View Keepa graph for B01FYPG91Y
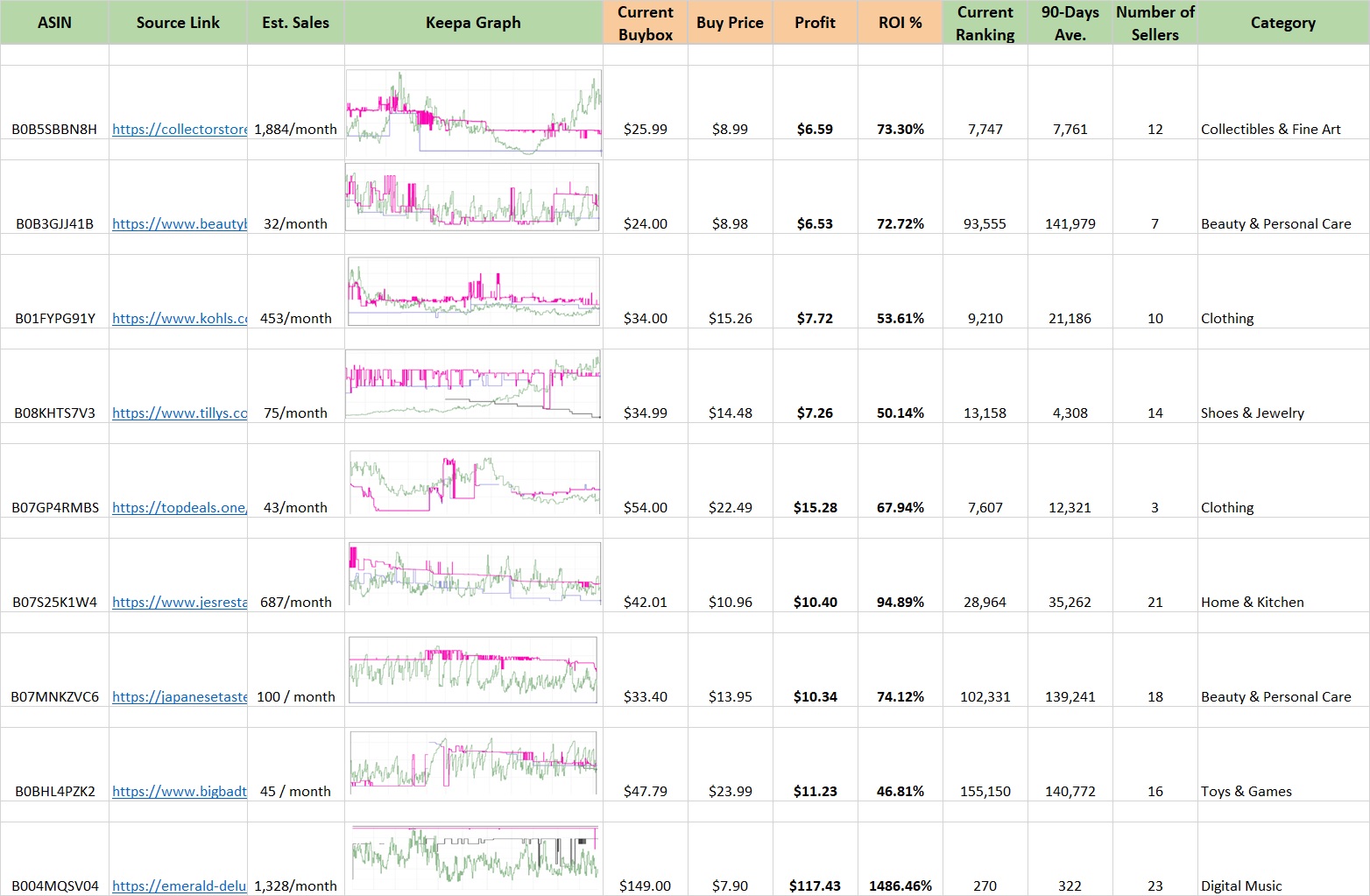The height and width of the screenshot is (896, 1370). (473, 291)
